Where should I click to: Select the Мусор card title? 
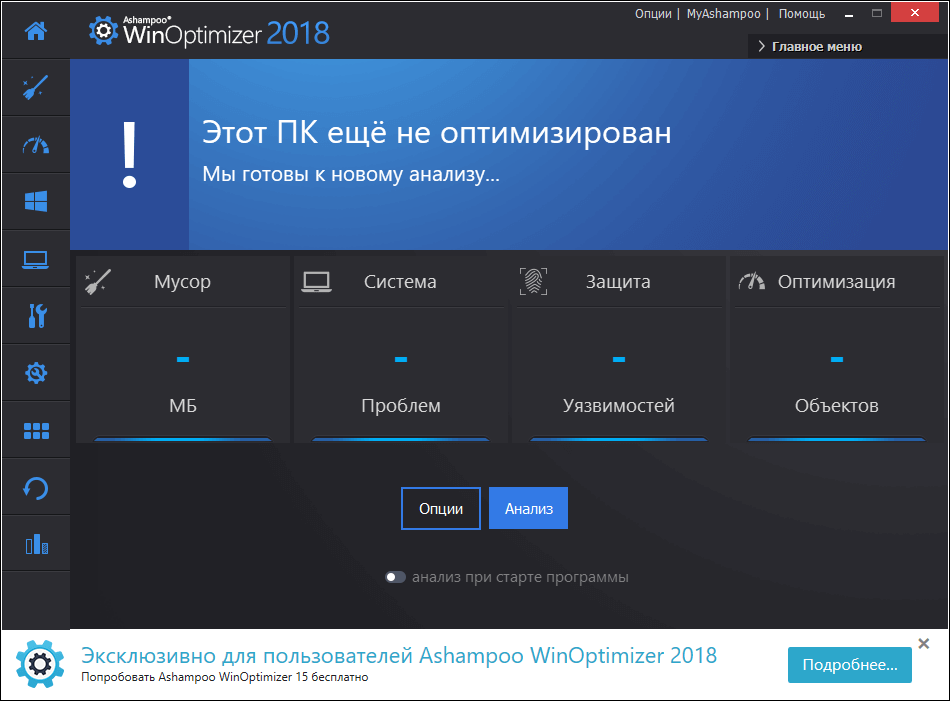coord(182,282)
